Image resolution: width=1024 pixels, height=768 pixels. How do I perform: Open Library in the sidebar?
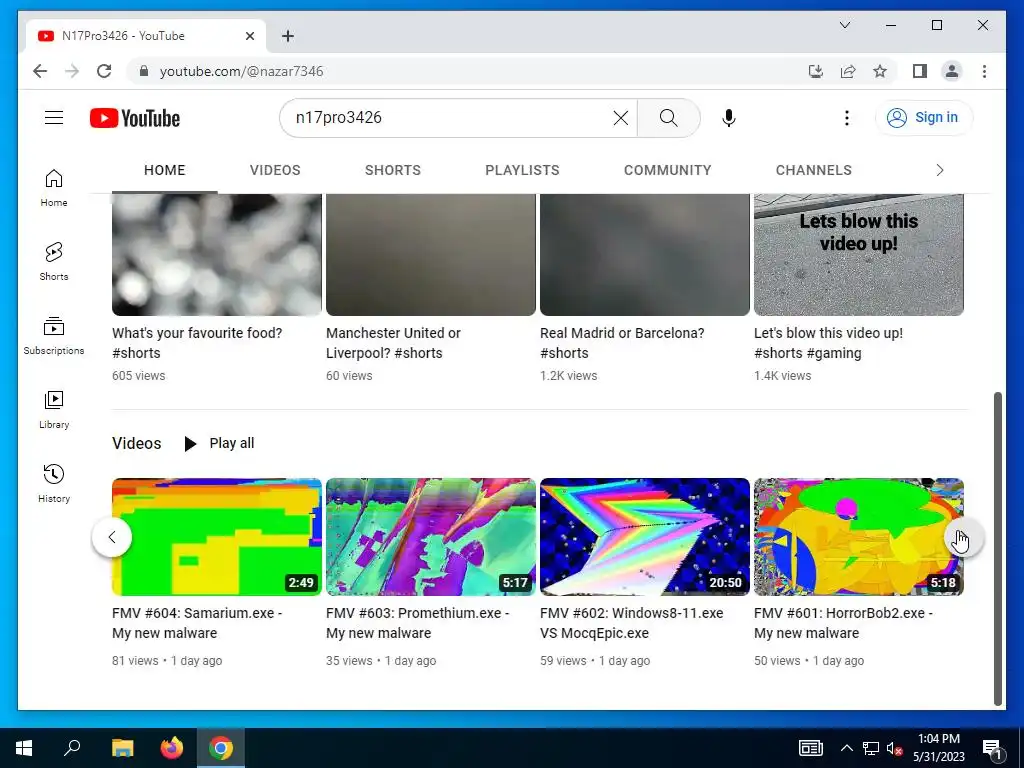[x=54, y=409]
